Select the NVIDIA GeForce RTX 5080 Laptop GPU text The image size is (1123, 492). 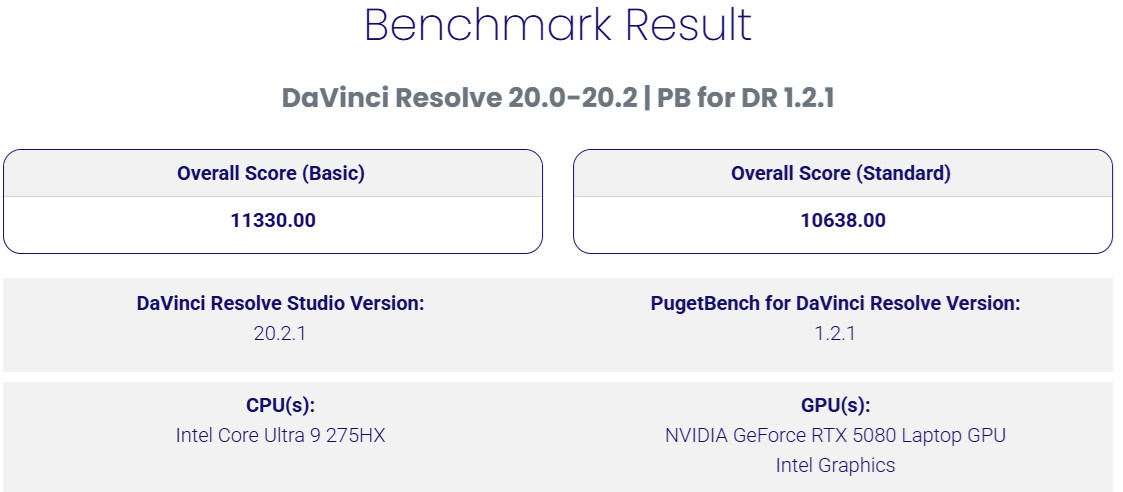835,435
